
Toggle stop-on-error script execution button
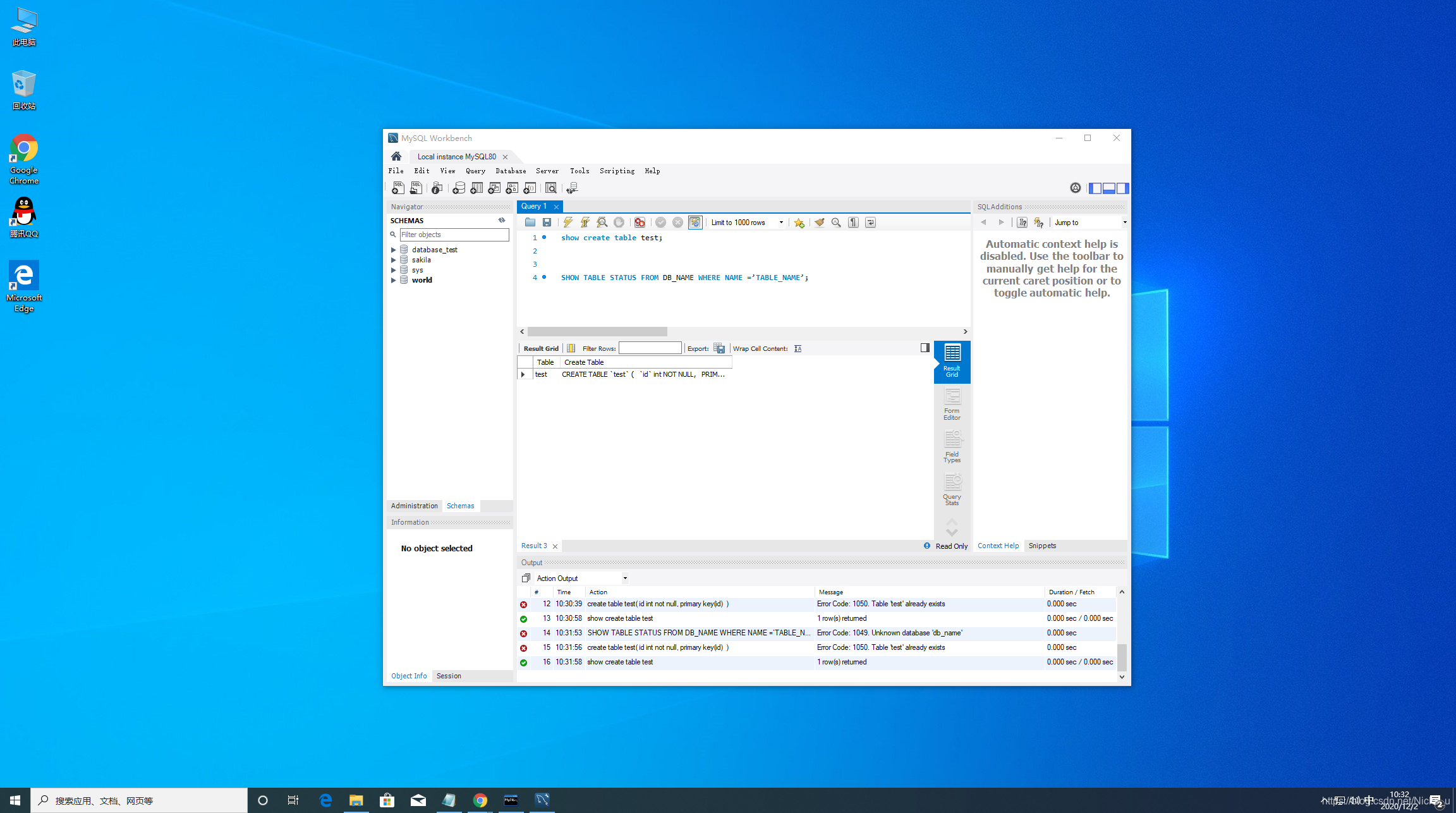click(x=640, y=223)
